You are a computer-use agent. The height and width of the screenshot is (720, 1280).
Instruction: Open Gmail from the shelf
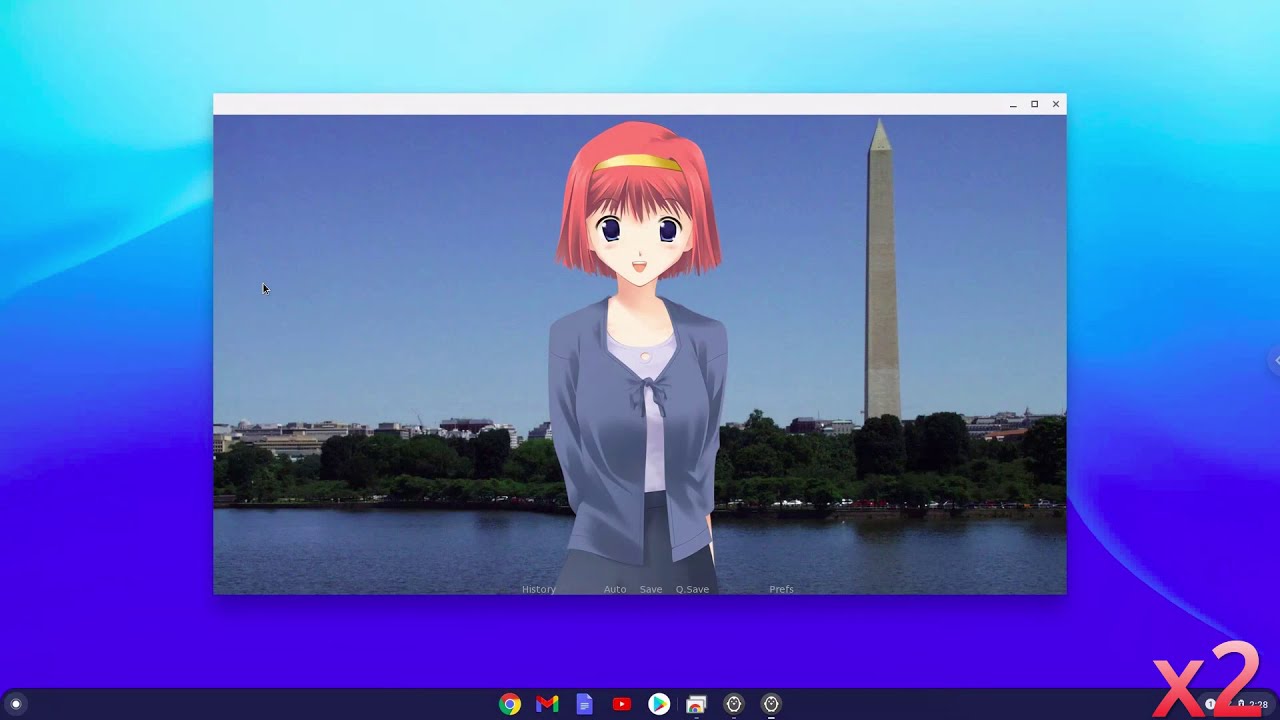click(547, 704)
